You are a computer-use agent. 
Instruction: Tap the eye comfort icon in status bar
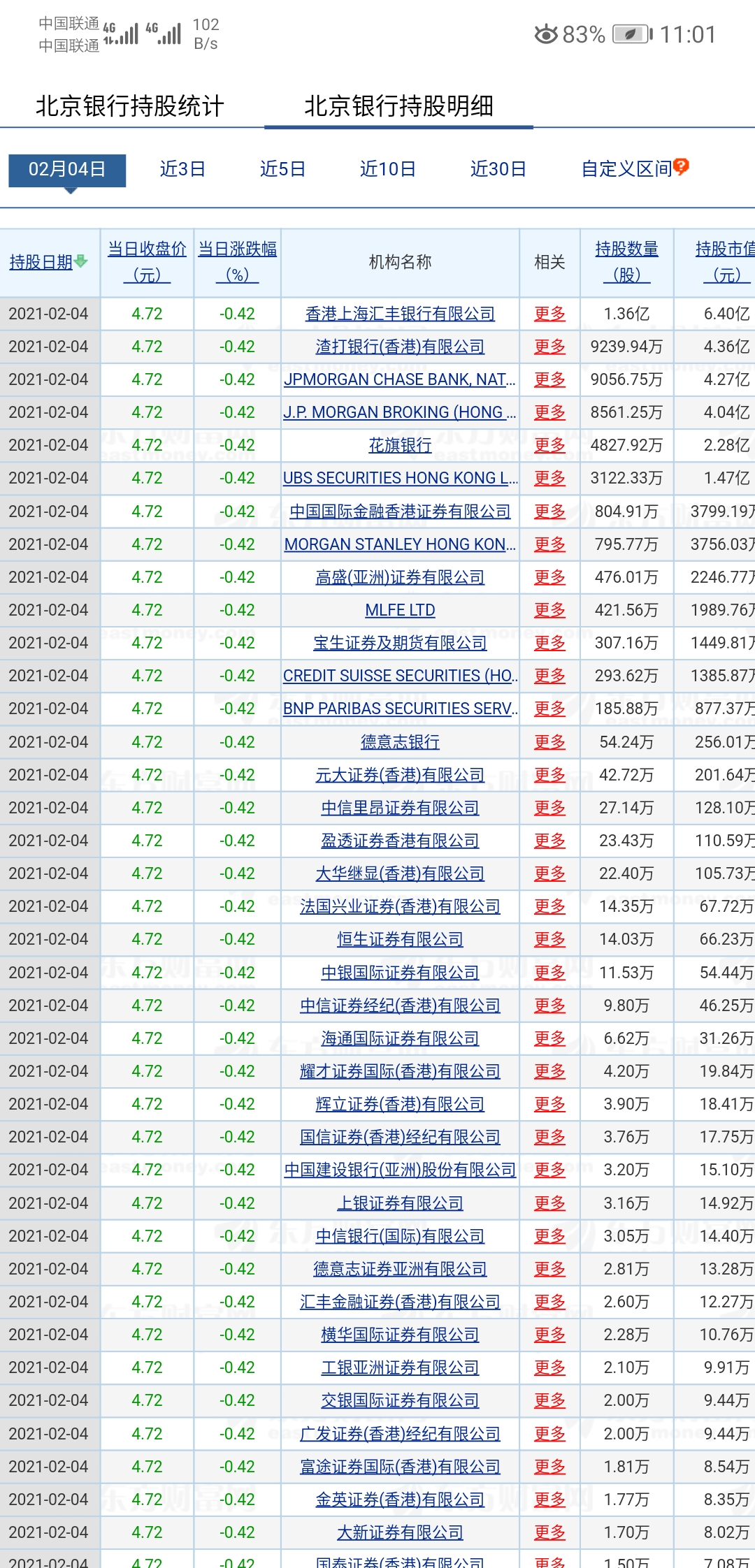point(546,34)
